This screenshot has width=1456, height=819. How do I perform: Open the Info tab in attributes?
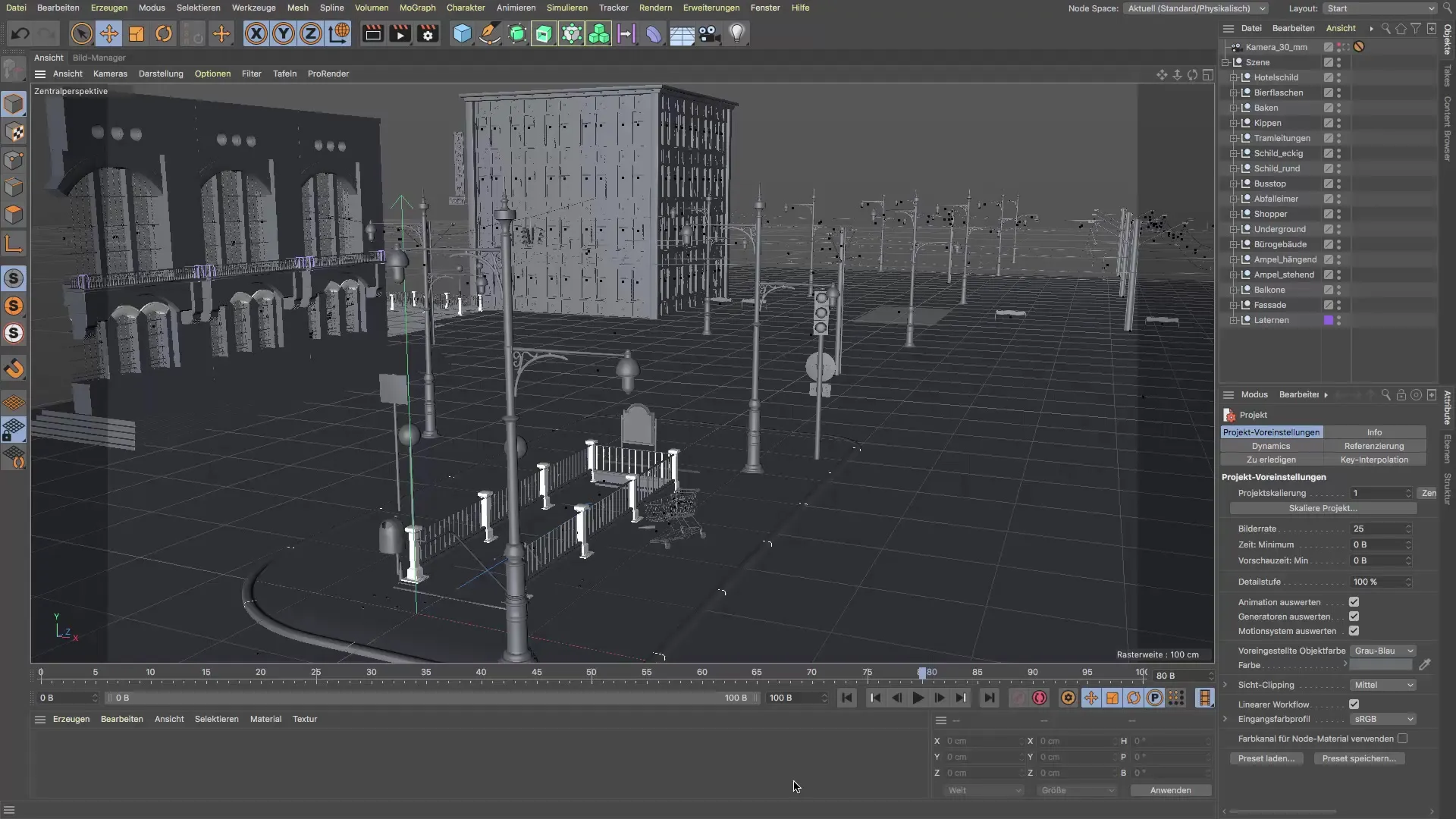(x=1374, y=432)
